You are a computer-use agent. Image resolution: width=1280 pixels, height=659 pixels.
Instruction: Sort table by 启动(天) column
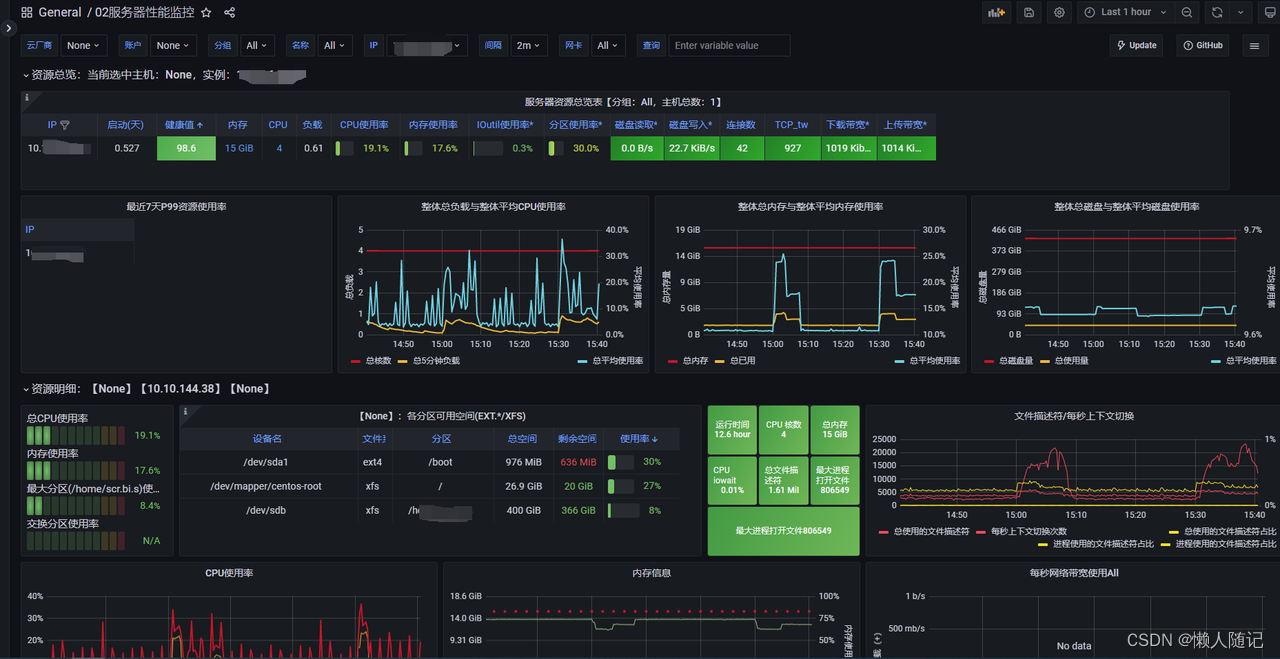pos(126,125)
